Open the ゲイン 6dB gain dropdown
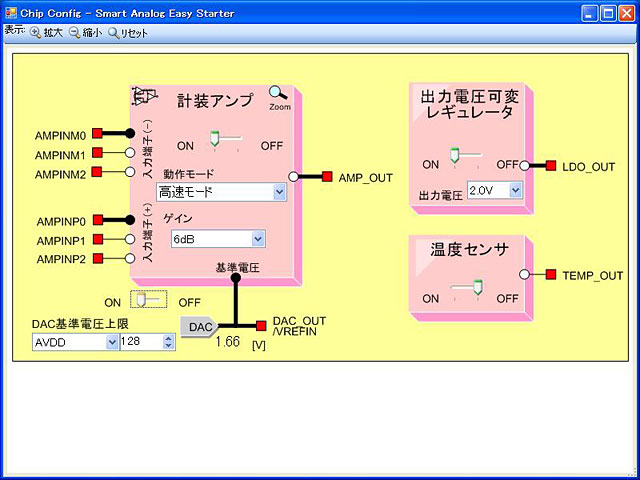This screenshot has height=480, width=640. pyautogui.click(x=217, y=239)
